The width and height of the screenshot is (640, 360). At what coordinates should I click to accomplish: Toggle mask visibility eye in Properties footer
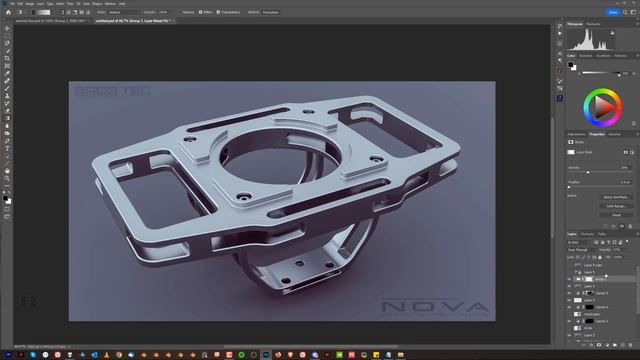[x=622, y=226]
